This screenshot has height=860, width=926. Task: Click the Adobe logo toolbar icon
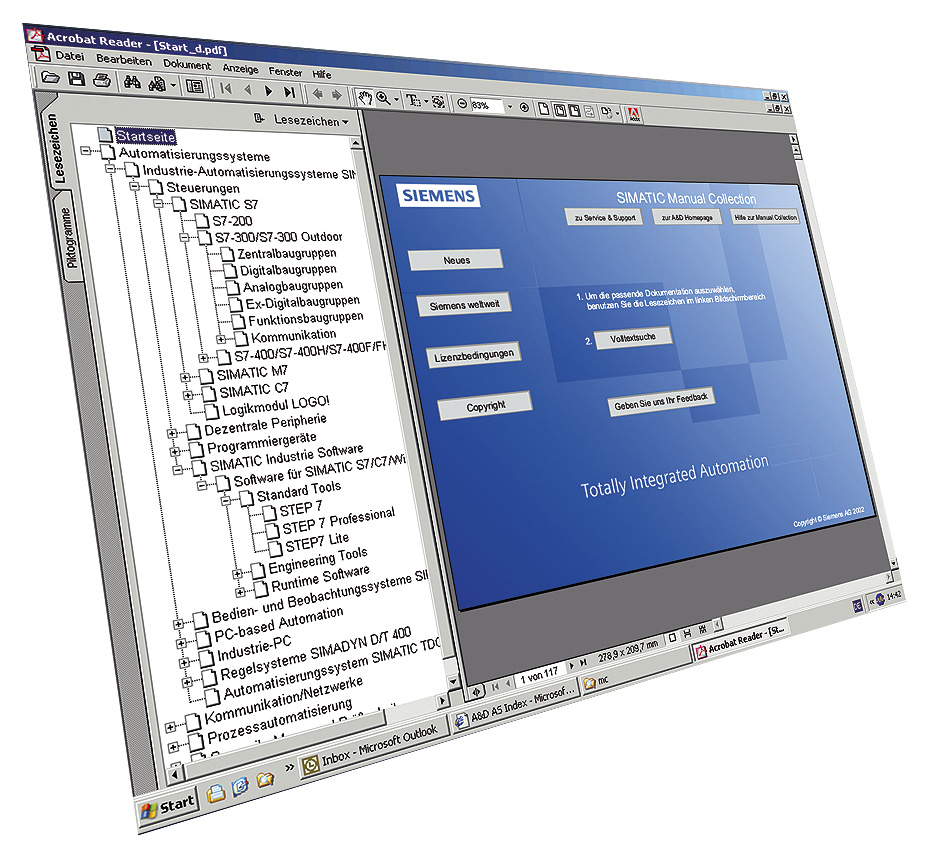[x=634, y=115]
